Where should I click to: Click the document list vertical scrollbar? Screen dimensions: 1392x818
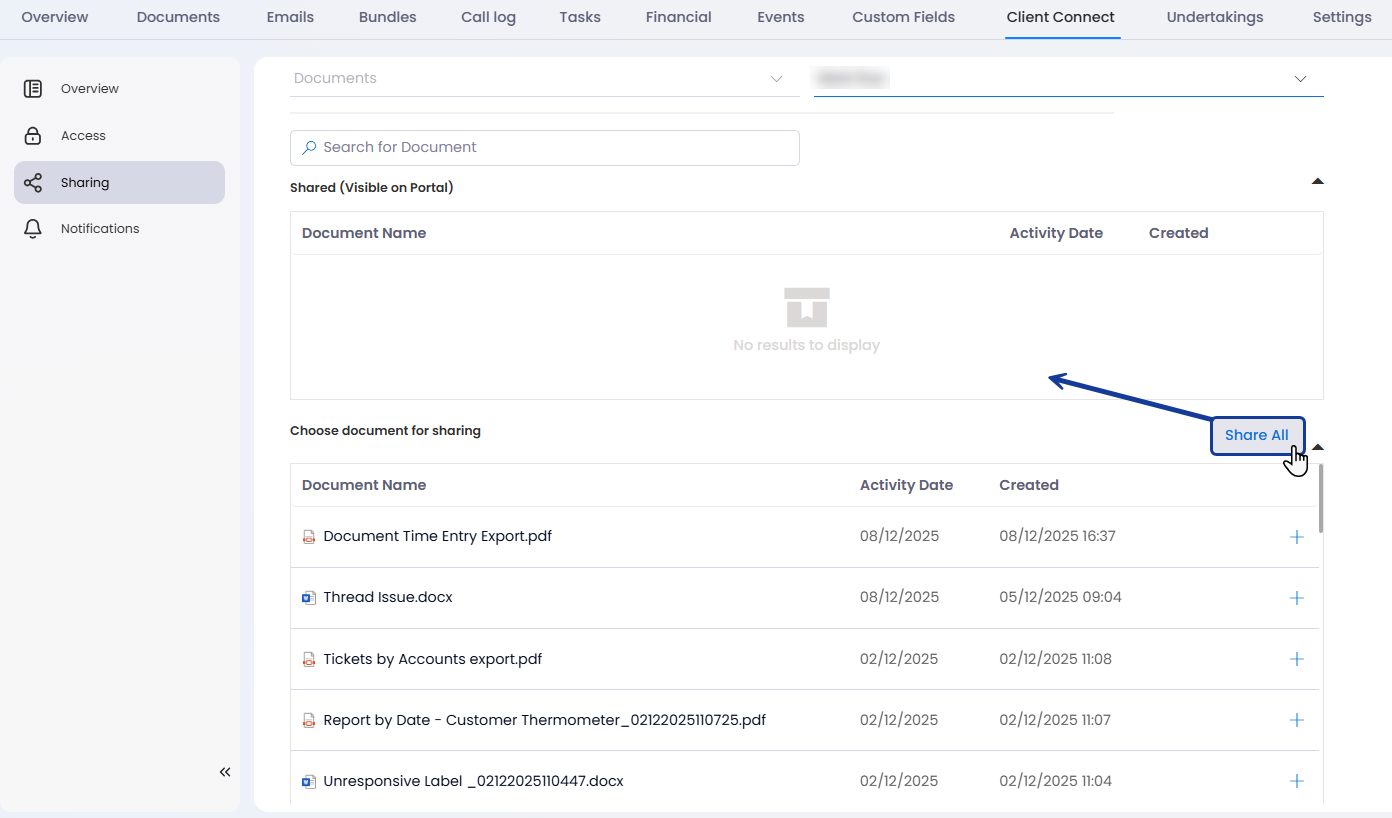tap(1321, 498)
